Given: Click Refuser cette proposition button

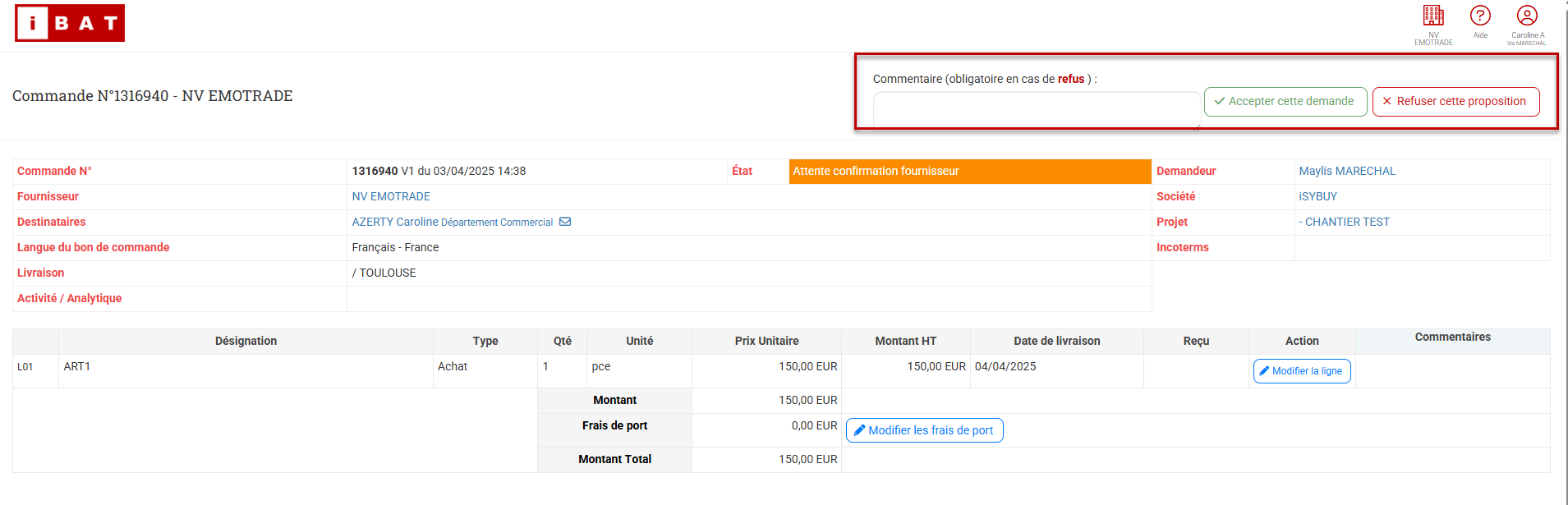Looking at the screenshot, I should 1455,102.
